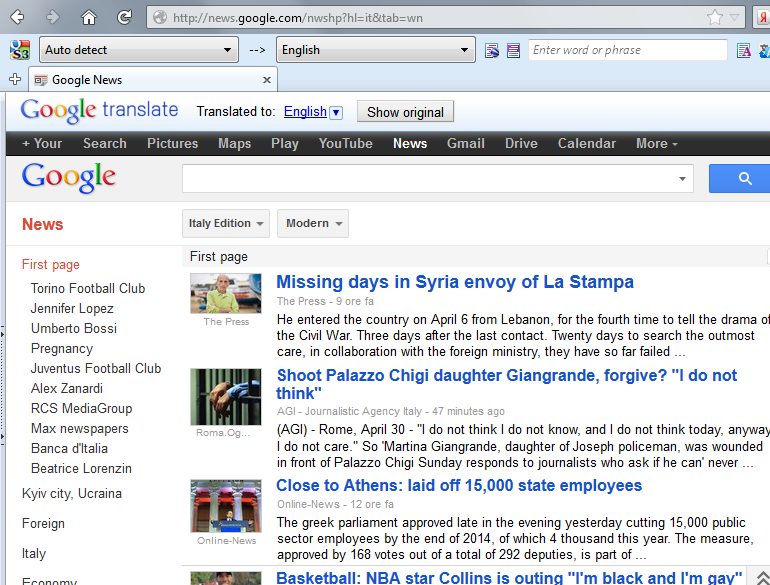
Task: Open Calendar in the Google bar
Action: (586, 143)
